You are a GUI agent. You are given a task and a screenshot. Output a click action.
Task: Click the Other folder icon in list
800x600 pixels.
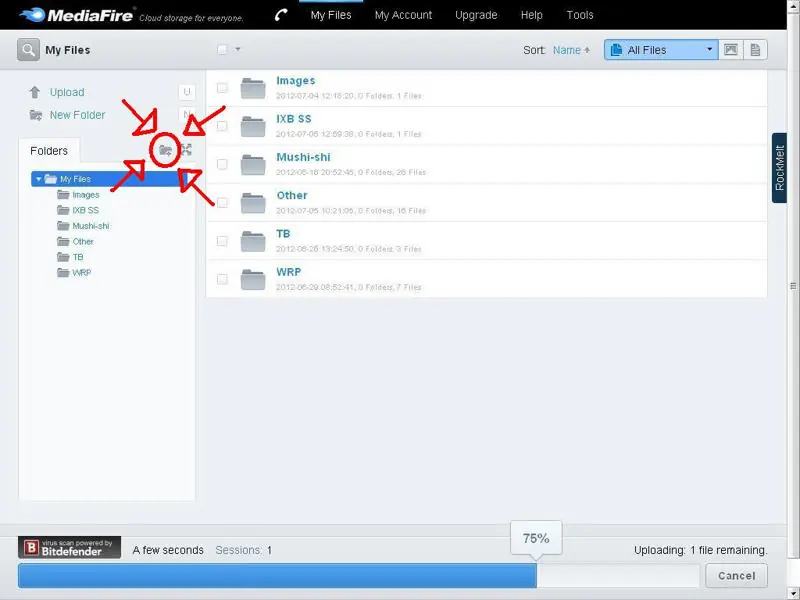point(253,203)
